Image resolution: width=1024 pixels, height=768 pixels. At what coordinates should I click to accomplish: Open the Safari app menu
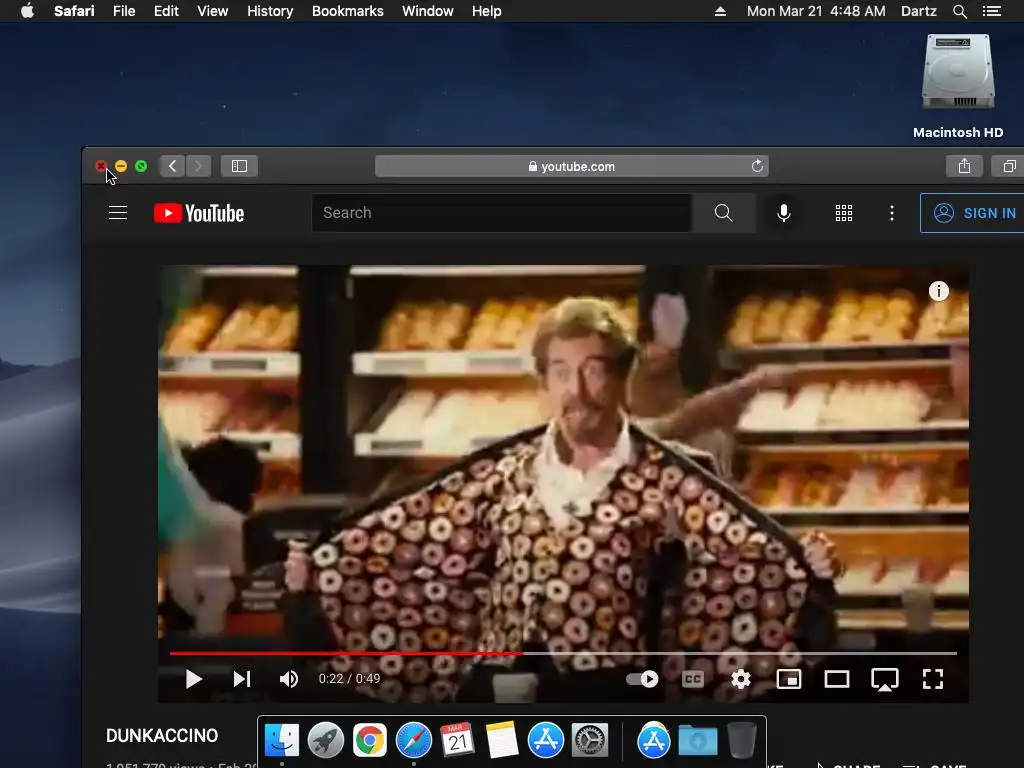(x=74, y=11)
